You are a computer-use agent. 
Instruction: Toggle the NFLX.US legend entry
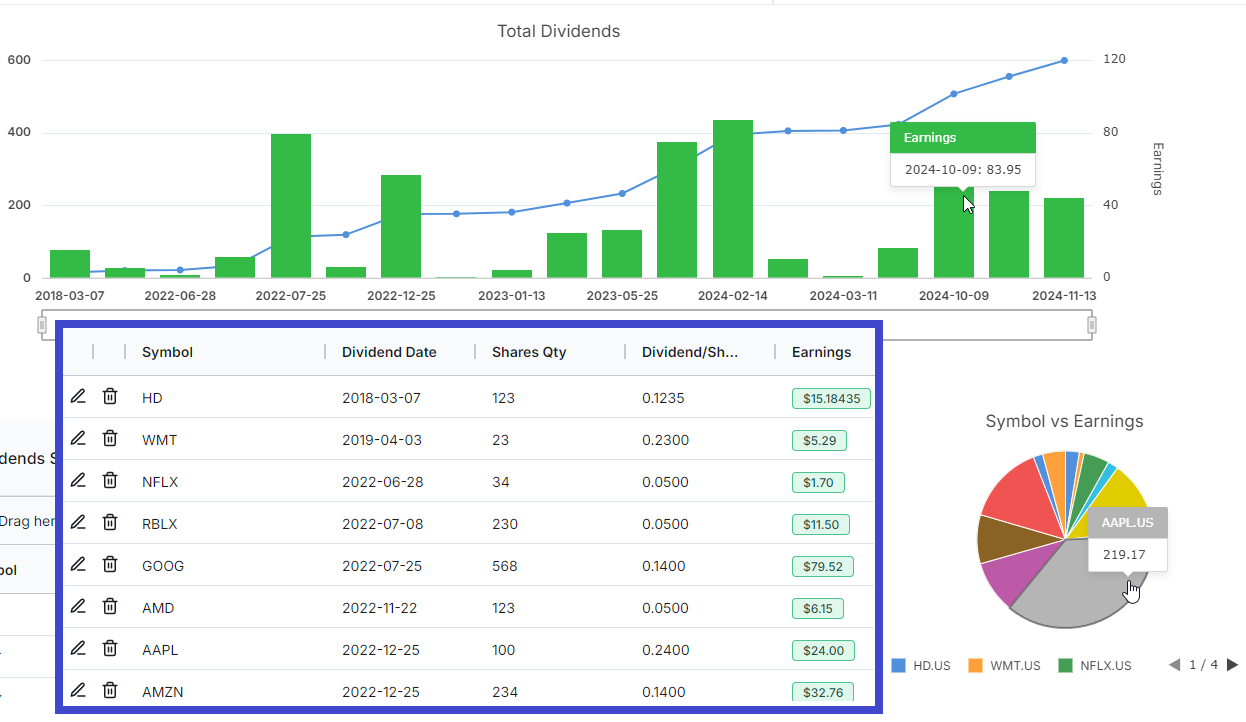click(x=1094, y=665)
